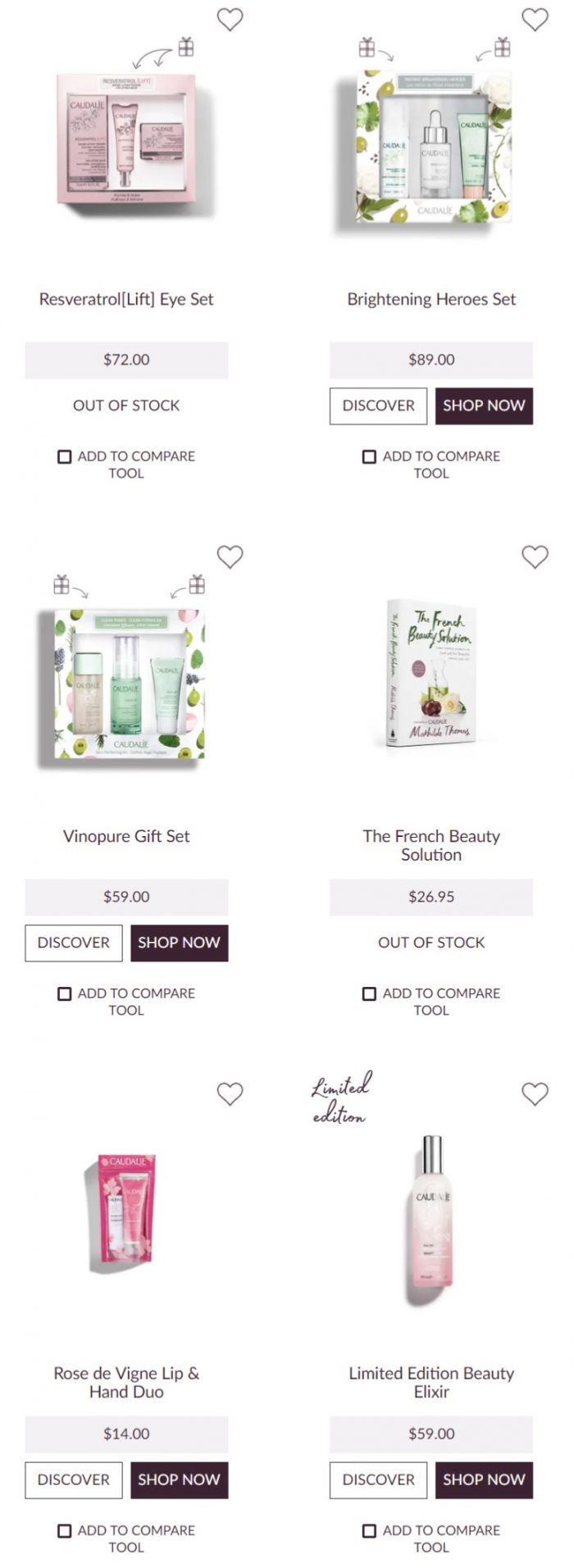
Task: Tap heart icon on The French Beauty Solution
Action: coord(535,557)
